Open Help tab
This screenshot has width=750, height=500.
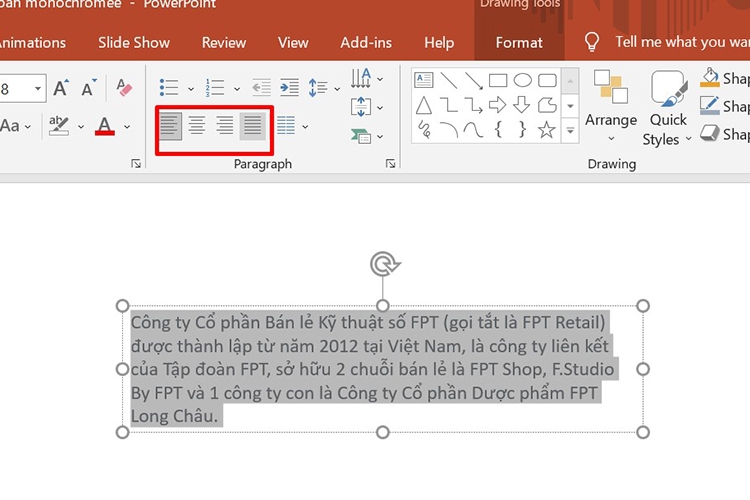click(x=439, y=43)
